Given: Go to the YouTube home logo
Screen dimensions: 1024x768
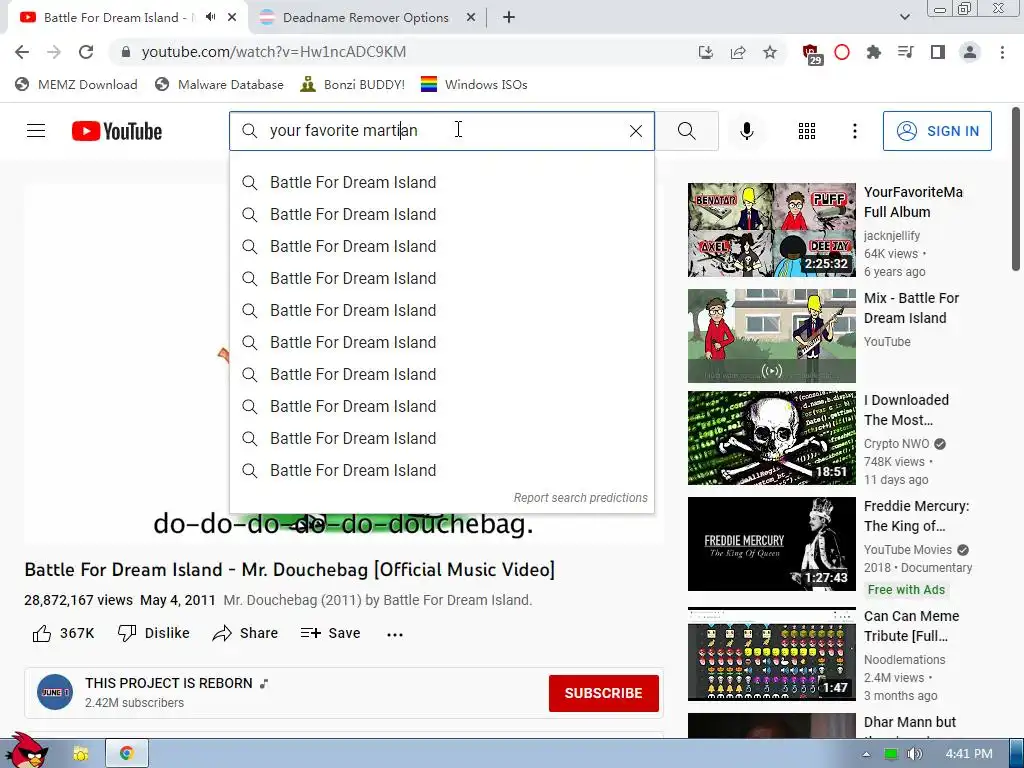Looking at the screenshot, I should pos(117,131).
